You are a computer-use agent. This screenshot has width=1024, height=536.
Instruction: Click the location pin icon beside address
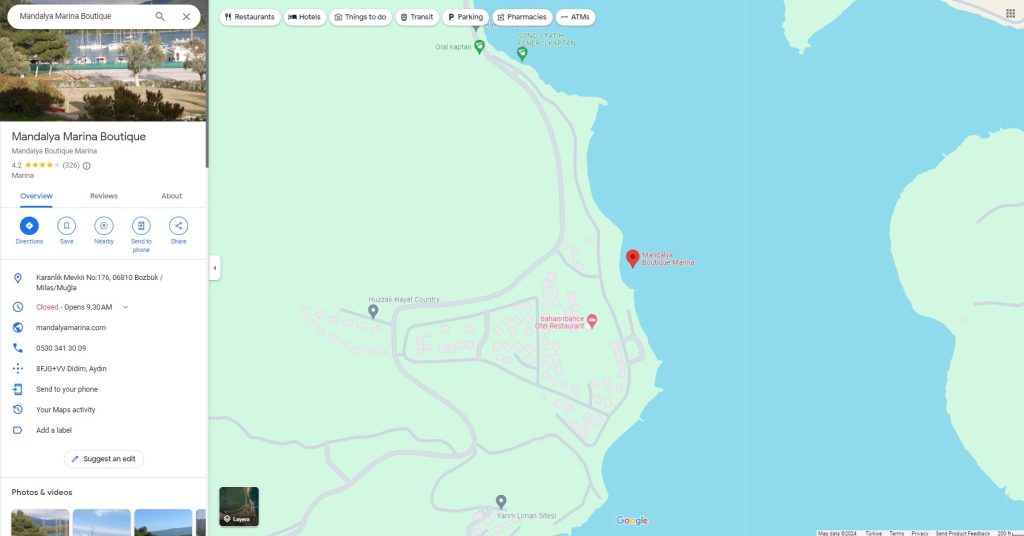(x=18, y=278)
